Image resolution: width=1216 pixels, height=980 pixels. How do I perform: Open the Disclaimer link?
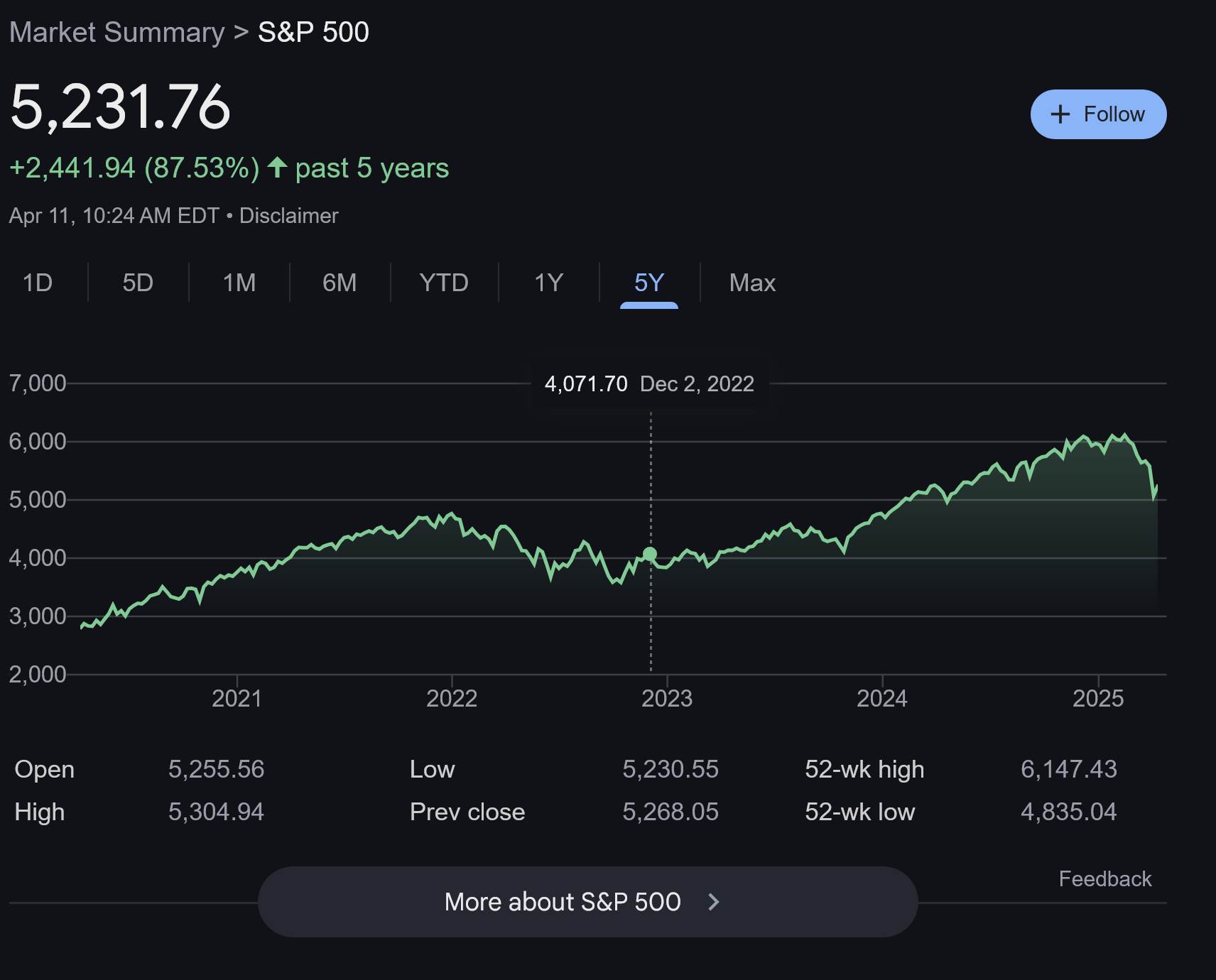pyautogui.click(x=288, y=216)
